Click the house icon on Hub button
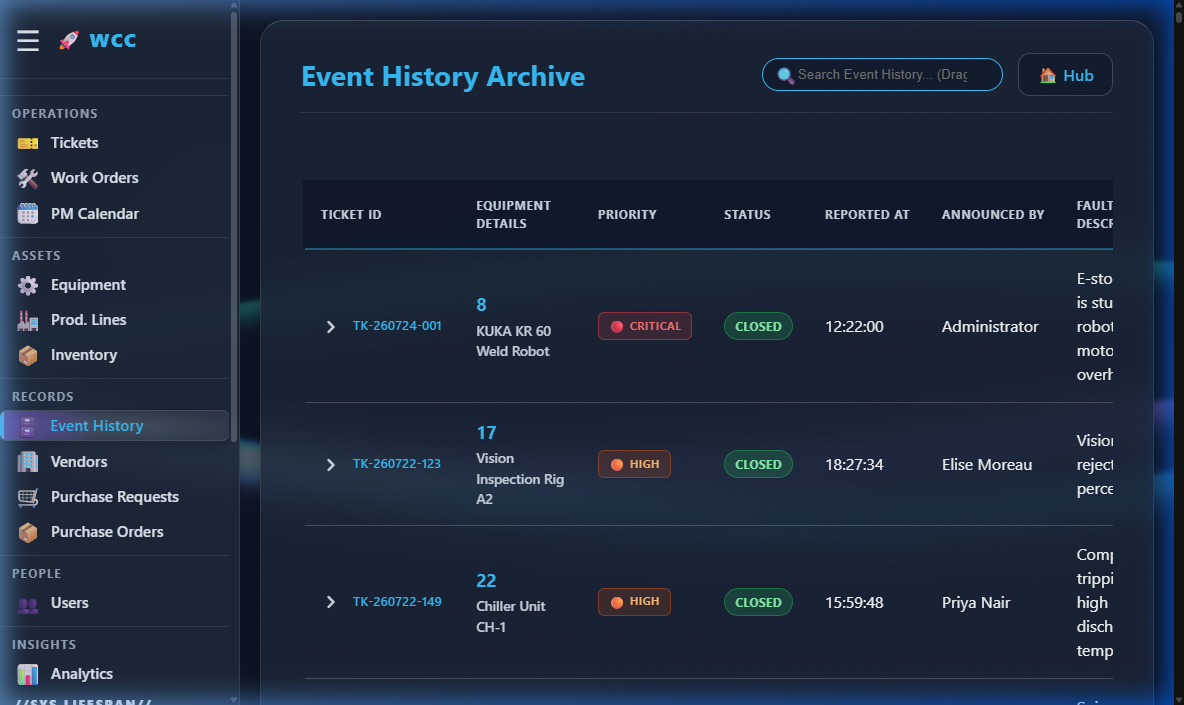1184x705 pixels. pyautogui.click(x=1047, y=75)
